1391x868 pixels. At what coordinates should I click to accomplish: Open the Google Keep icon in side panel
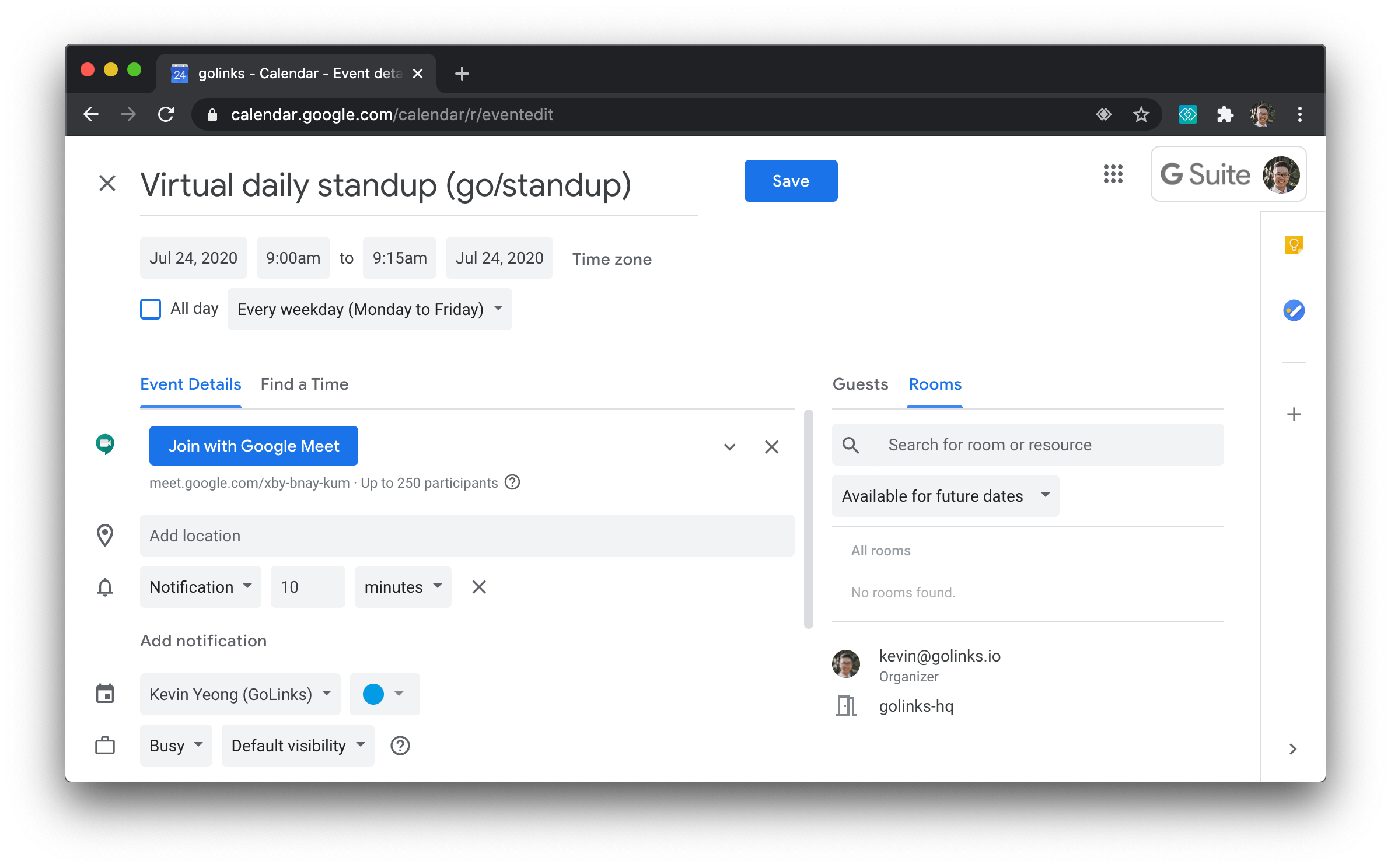coord(1294,245)
